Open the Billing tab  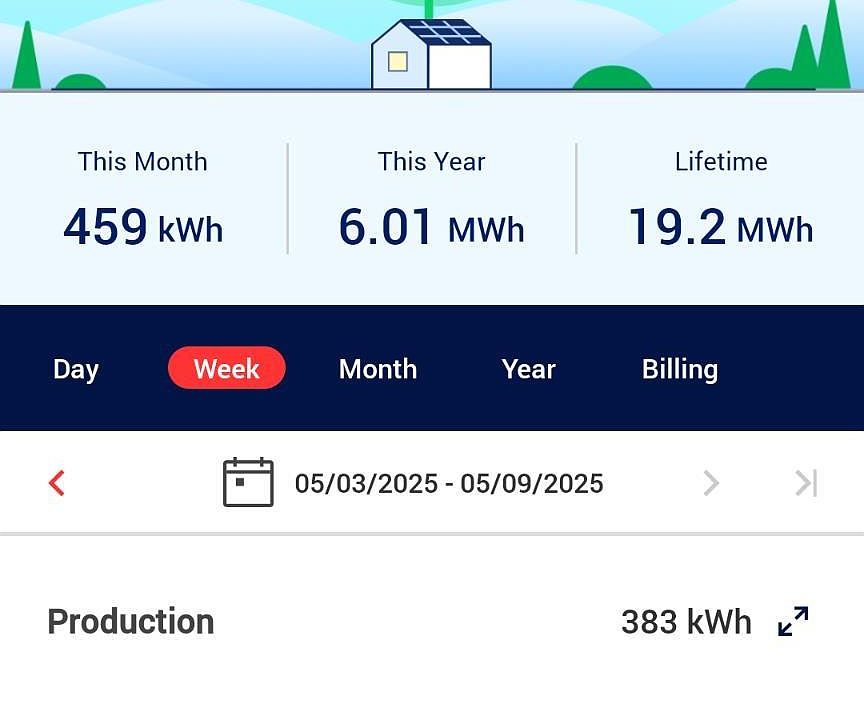tap(680, 369)
